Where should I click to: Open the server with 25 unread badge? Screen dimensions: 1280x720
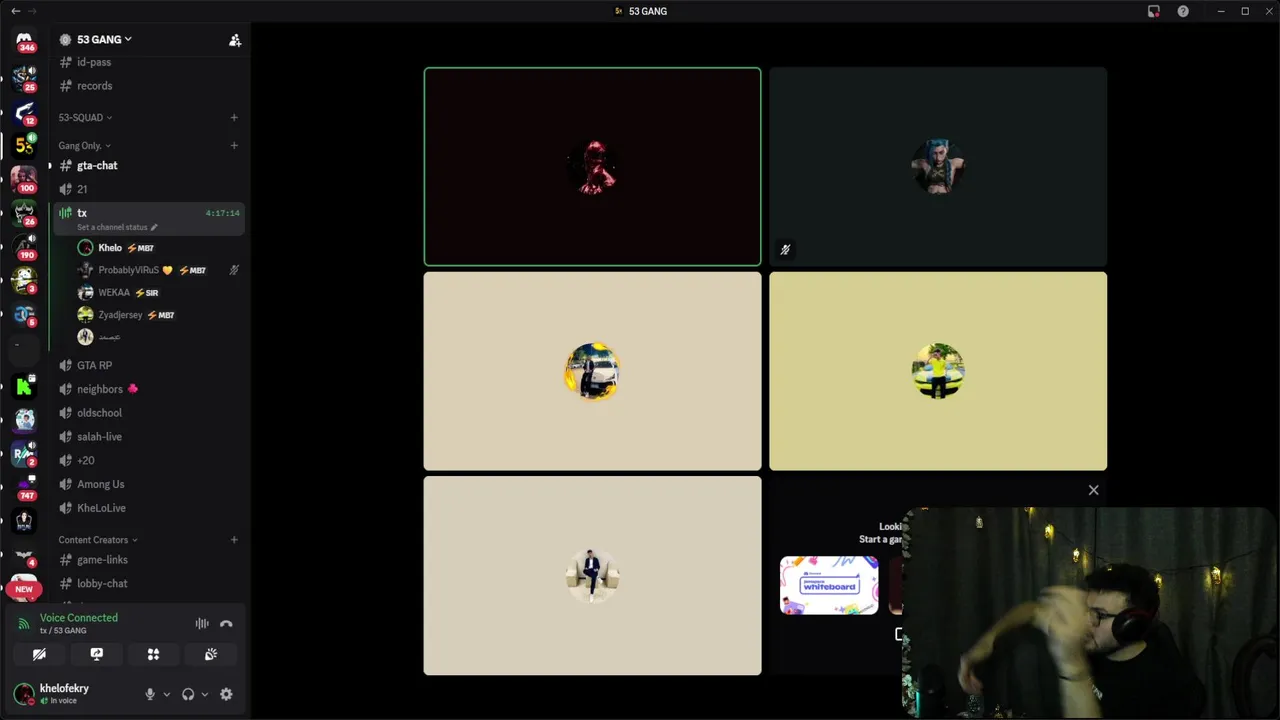tap(24, 77)
